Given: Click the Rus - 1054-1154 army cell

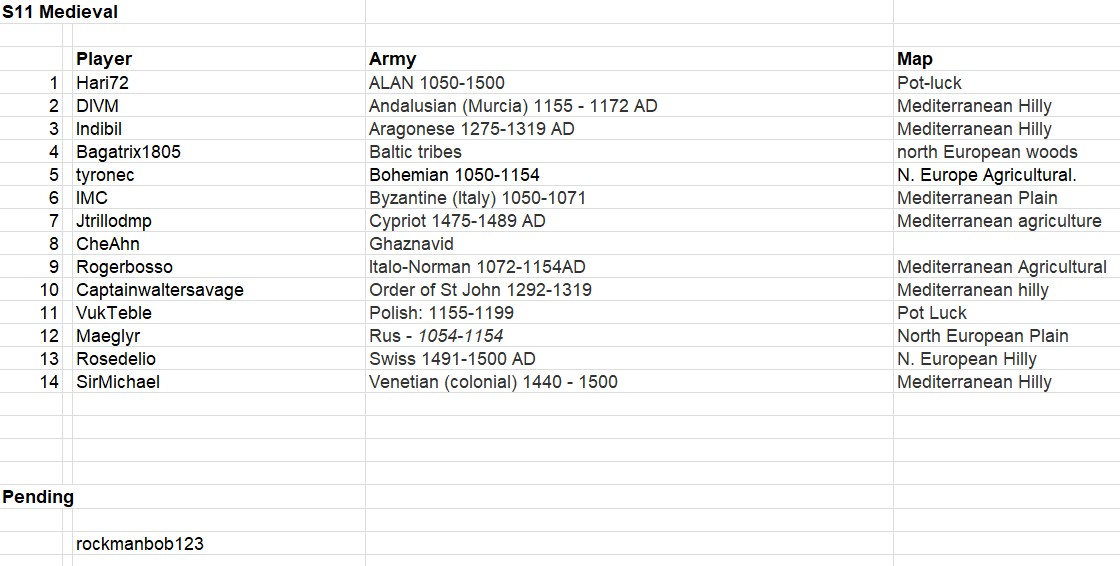Looking at the screenshot, I should [629, 336].
